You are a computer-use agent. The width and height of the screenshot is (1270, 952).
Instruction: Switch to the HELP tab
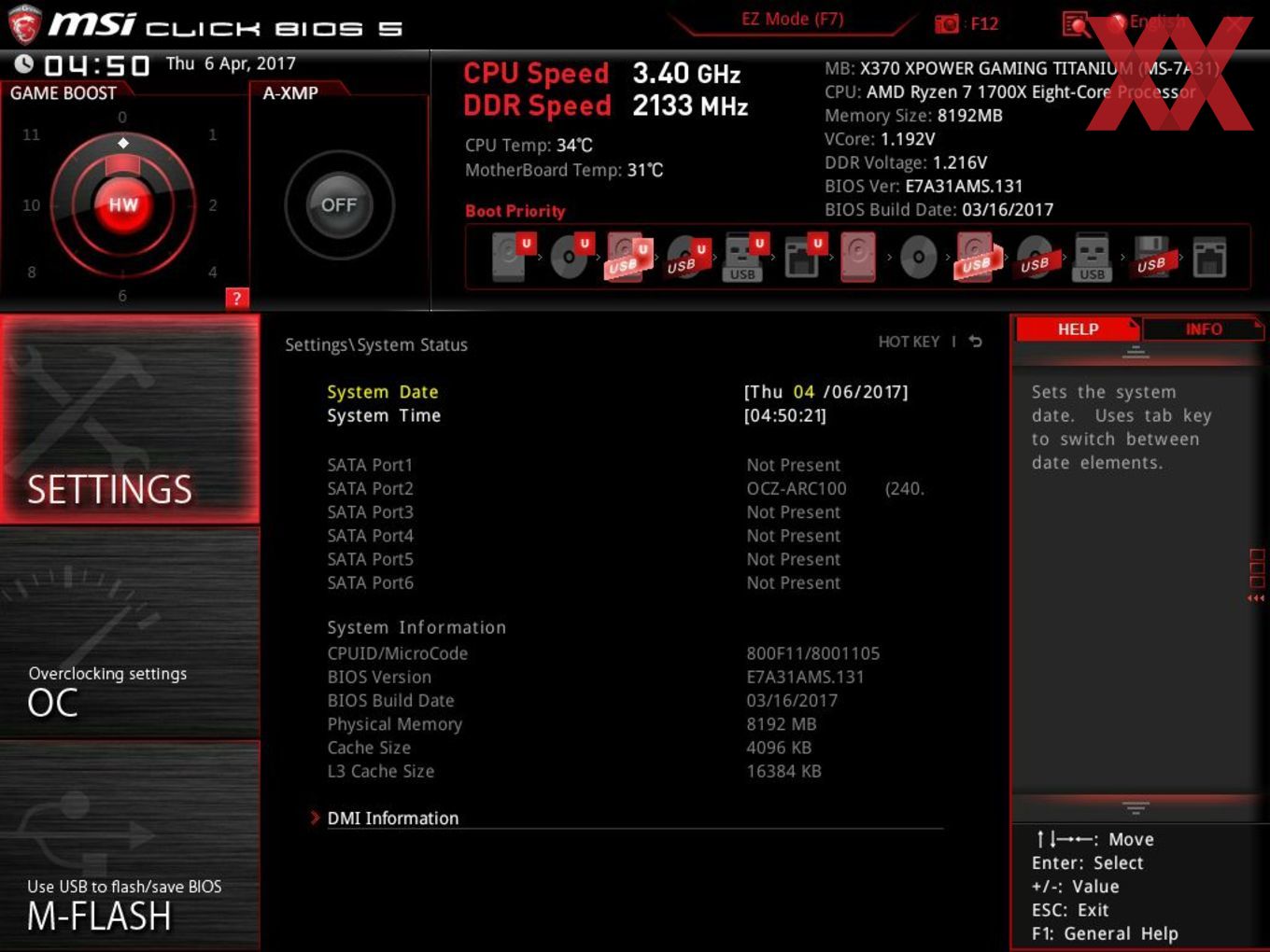(x=1078, y=329)
